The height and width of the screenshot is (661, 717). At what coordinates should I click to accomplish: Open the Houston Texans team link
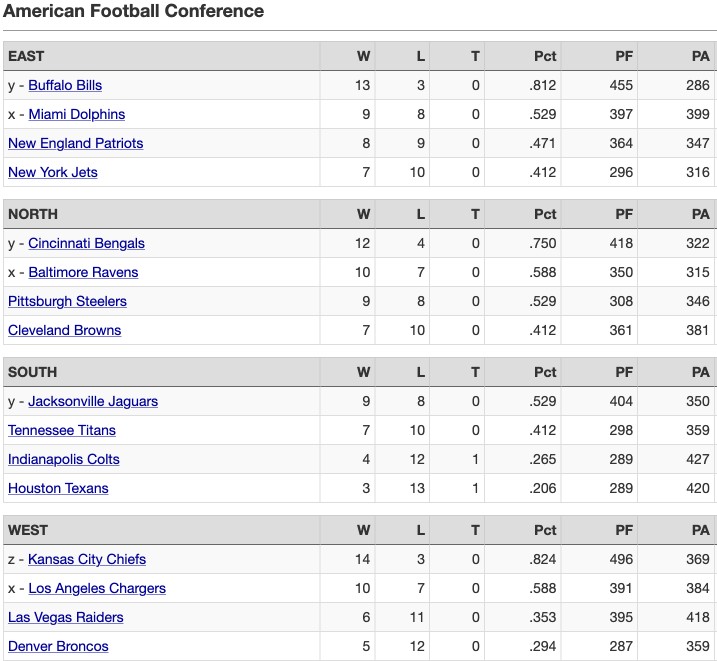(x=58, y=488)
